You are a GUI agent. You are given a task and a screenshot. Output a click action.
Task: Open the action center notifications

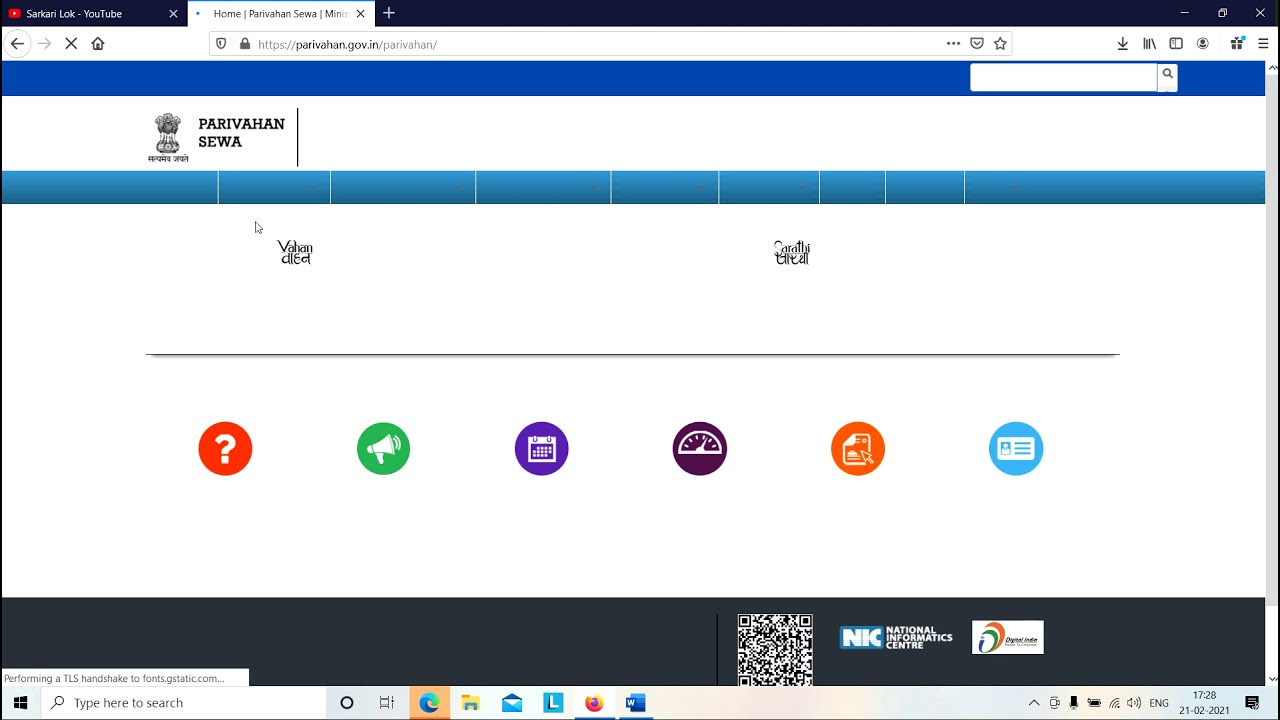tap(1252, 703)
